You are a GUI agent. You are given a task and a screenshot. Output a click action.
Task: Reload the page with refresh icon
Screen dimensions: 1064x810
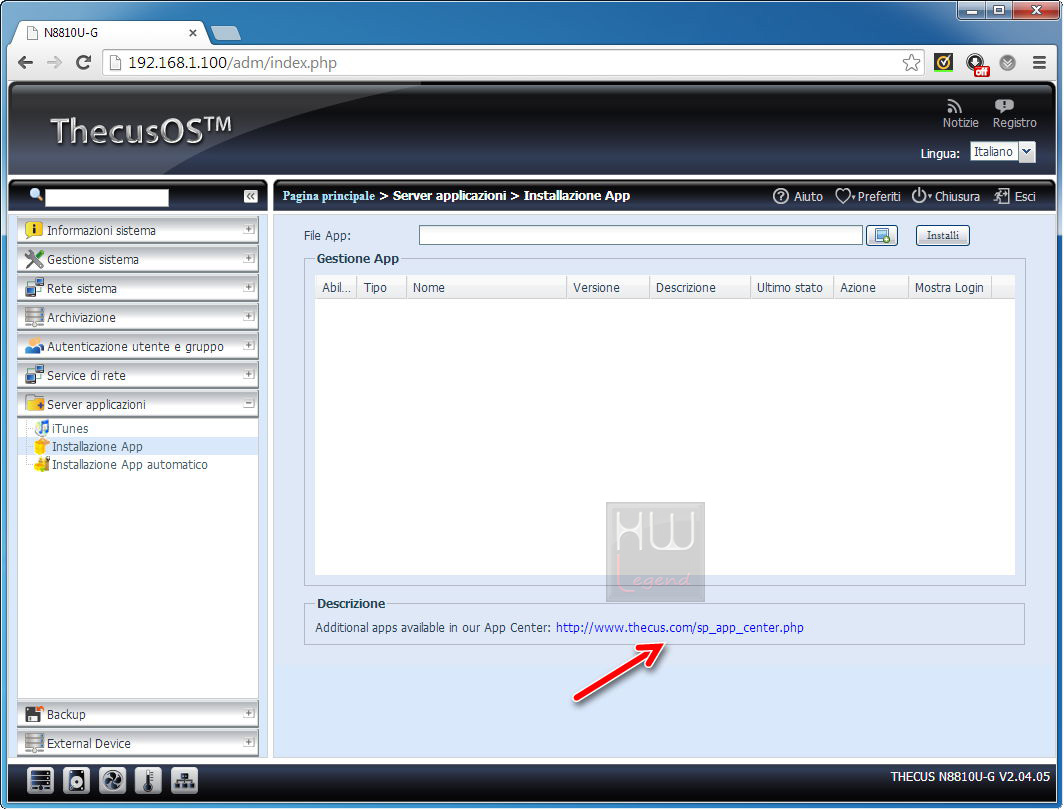[x=83, y=62]
